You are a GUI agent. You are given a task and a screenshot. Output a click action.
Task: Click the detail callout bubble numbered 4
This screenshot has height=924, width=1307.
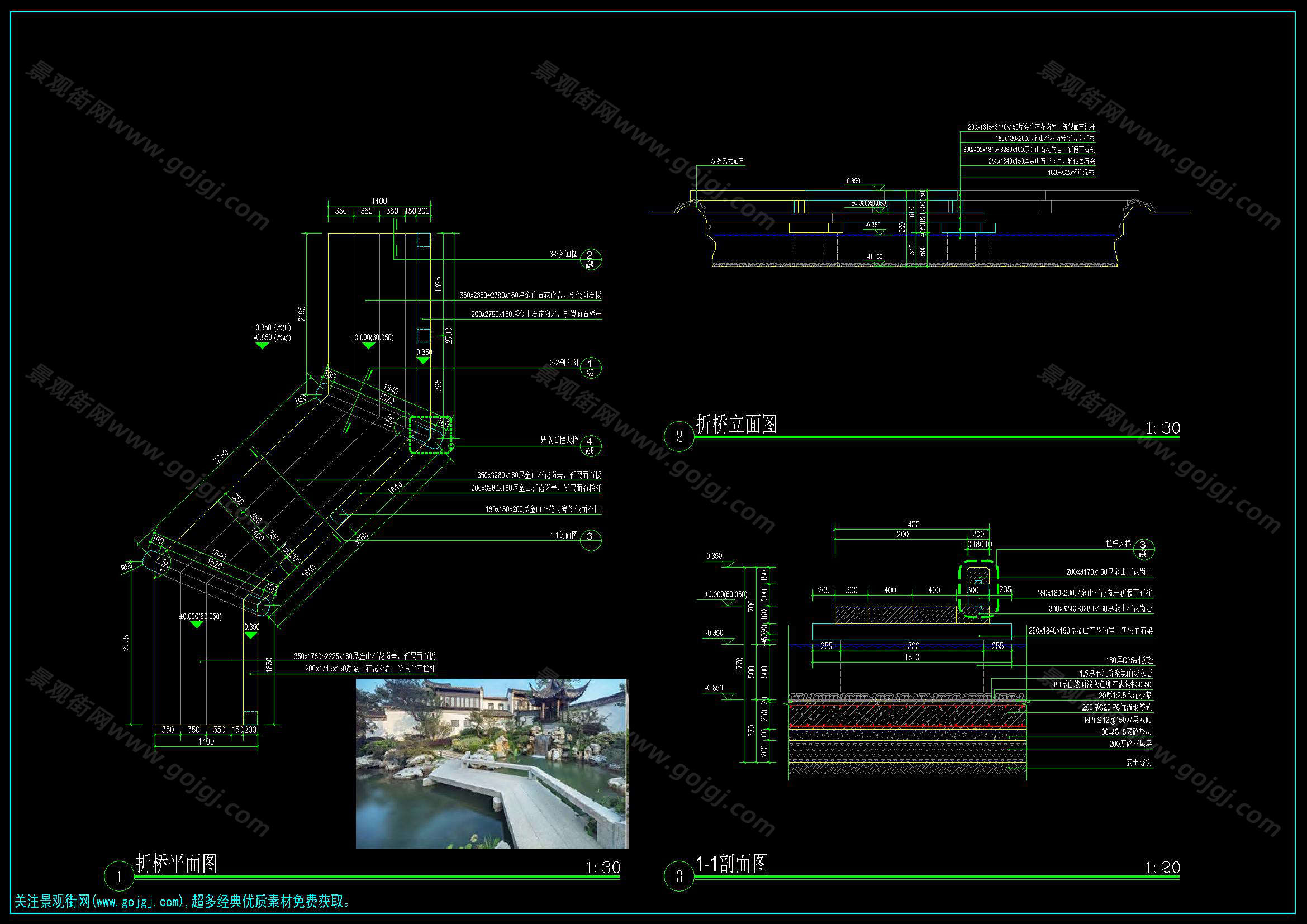point(590,445)
